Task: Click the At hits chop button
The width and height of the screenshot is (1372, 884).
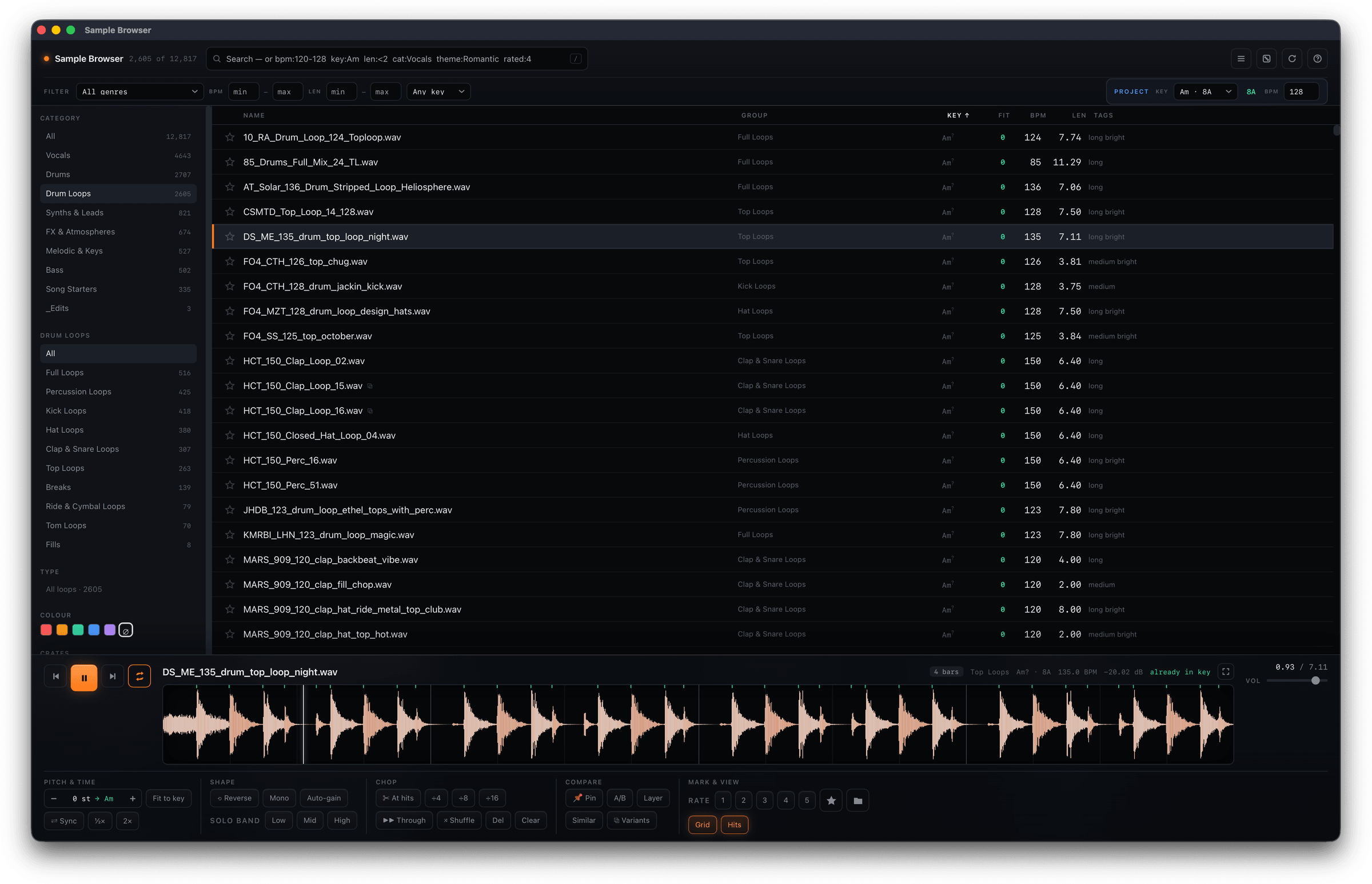Action: tap(398, 798)
